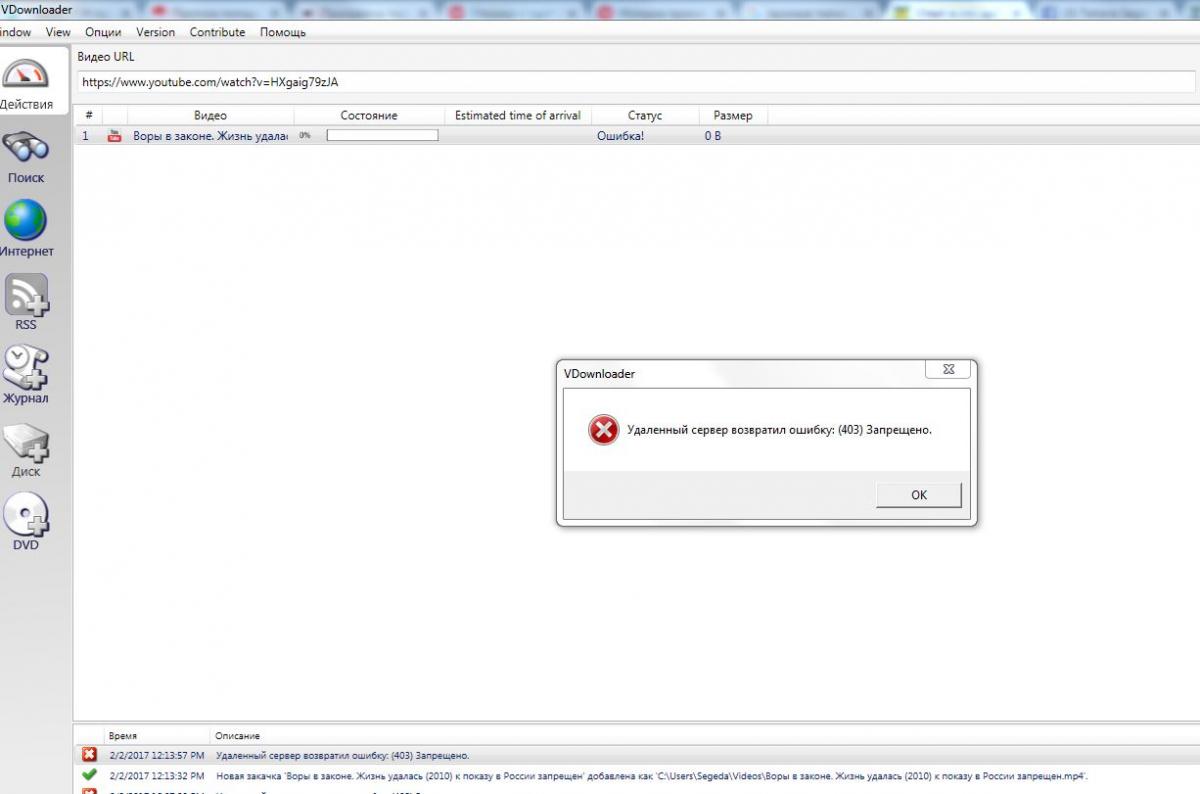This screenshot has width=1200, height=794.
Task: Open the Опции menu
Action: 103,32
